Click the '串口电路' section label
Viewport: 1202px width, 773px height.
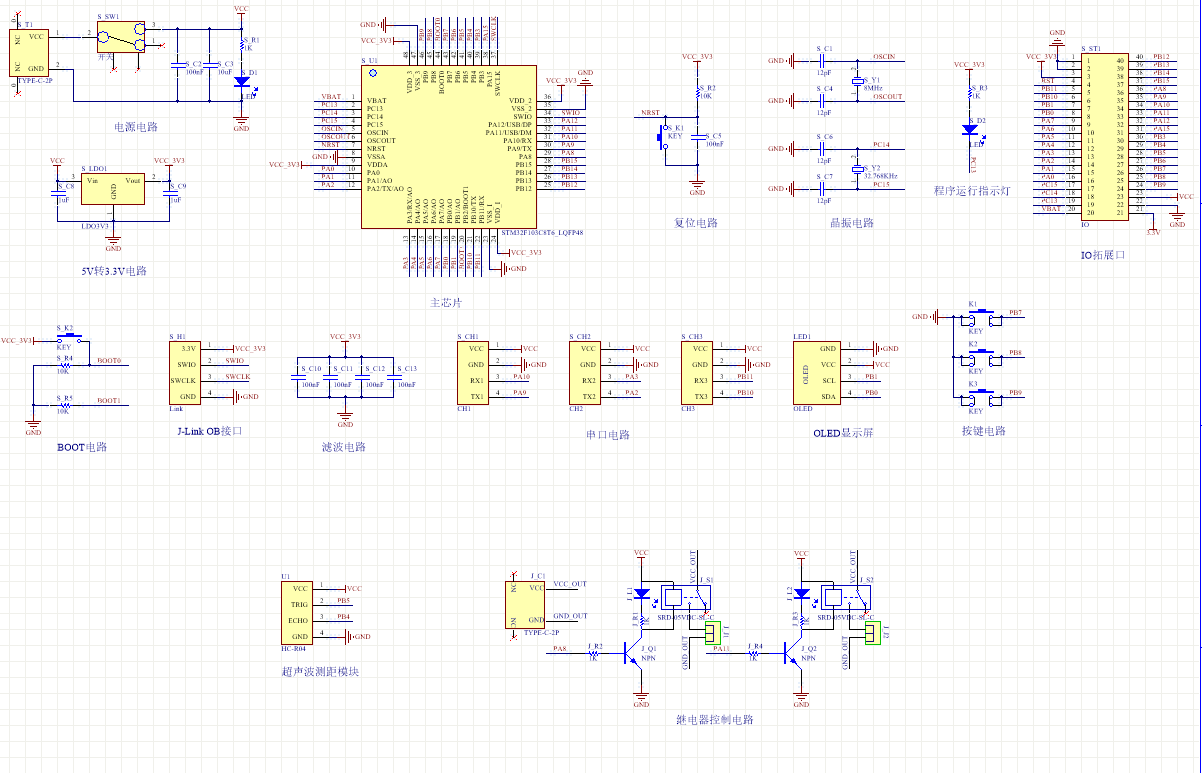(608, 435)
